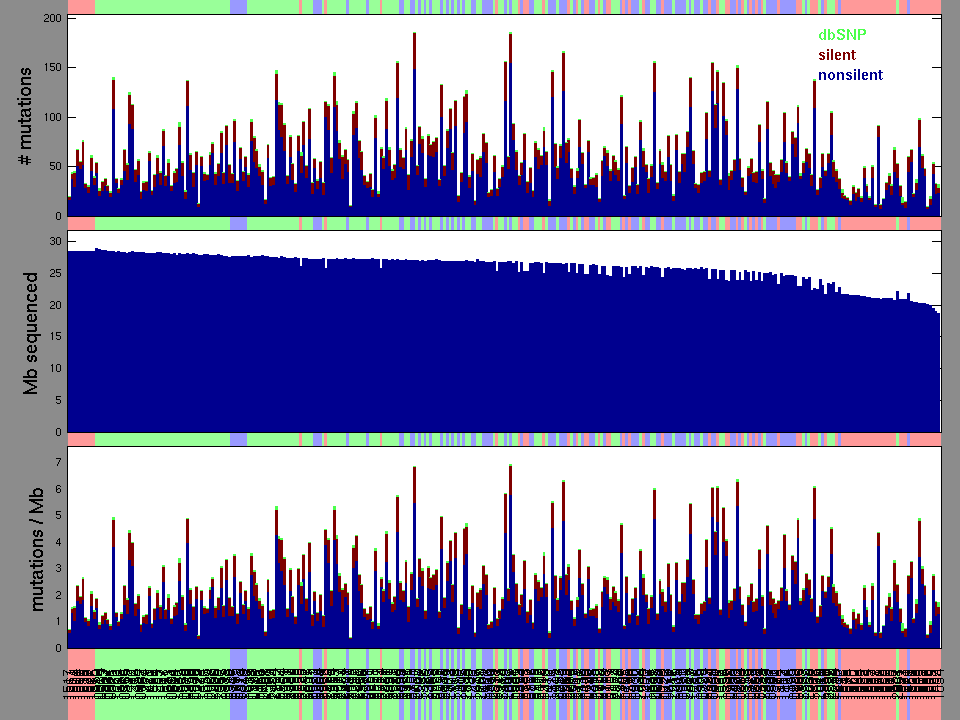Click the 6 tick on the mutations/Mb axis

(58, 489)
